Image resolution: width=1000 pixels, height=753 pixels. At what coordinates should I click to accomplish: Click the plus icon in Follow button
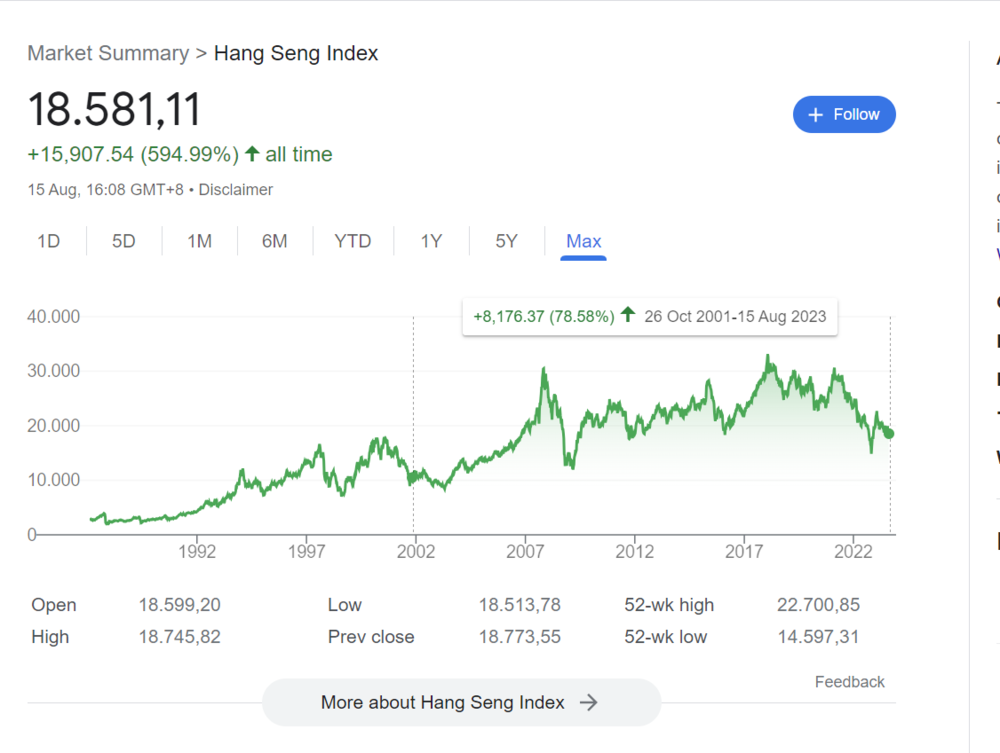tap(816, 115)
